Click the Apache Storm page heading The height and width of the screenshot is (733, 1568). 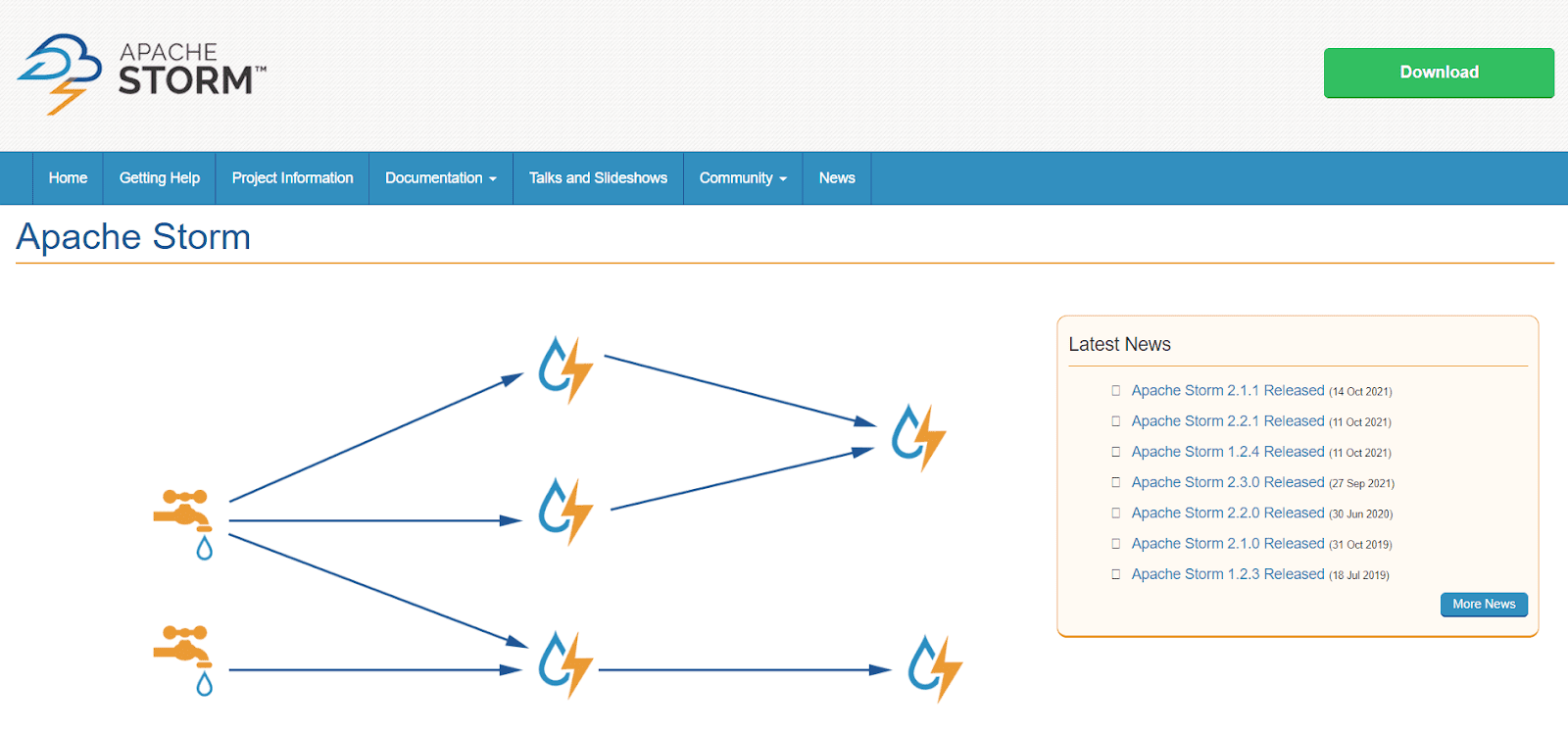pyautogui.click(x=133, y=237)
